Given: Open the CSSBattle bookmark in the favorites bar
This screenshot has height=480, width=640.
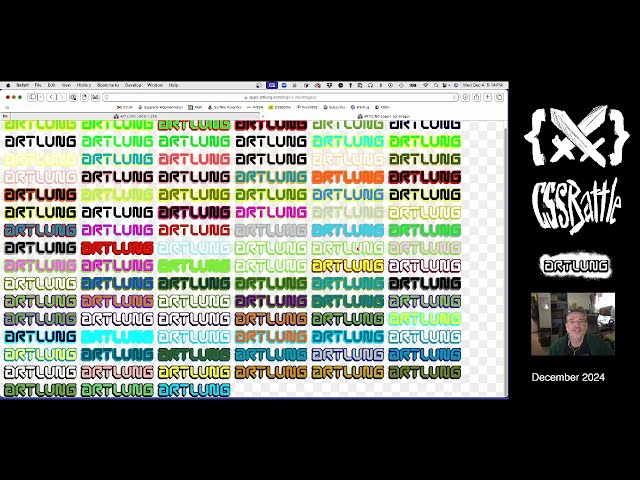Looking at the screenshot, I should (x=280, y=107).
